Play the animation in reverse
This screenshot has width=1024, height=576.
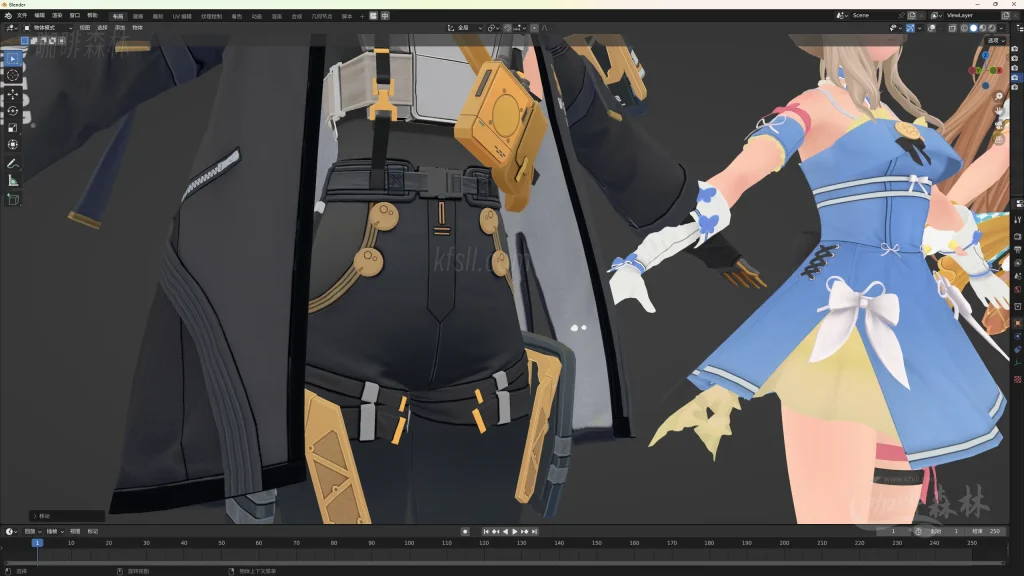pos(505,532)
